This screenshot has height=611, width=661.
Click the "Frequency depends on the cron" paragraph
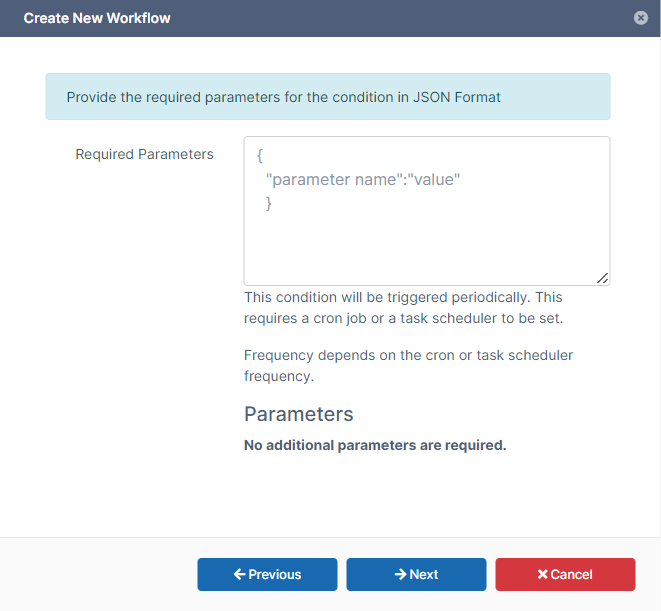(408, 365)
